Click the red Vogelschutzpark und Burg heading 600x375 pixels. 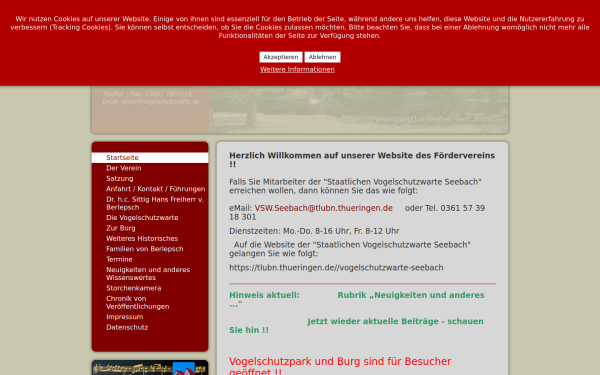tap(340, 366)
